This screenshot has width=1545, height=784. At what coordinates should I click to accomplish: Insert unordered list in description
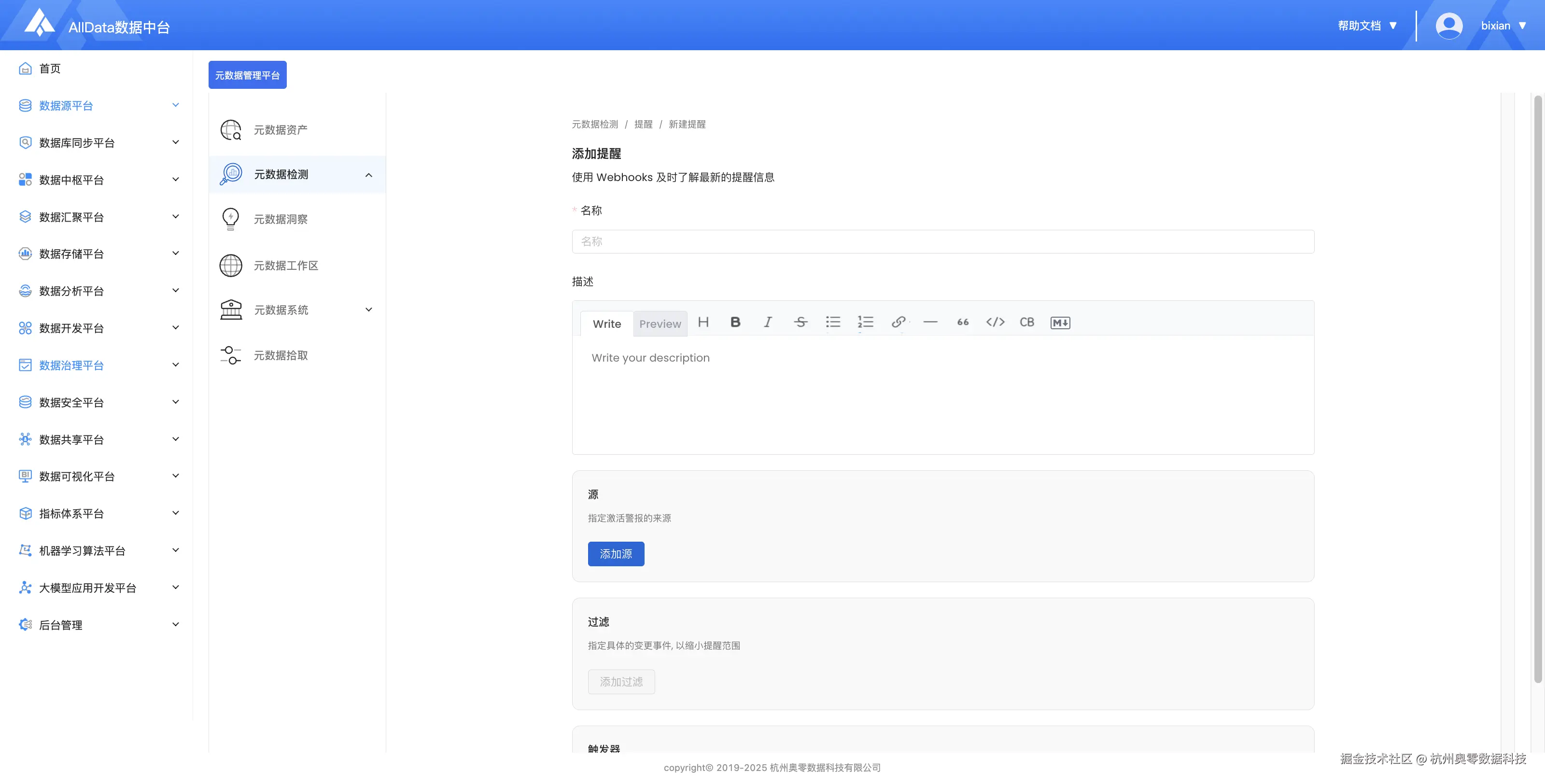(x=832, y=322)
